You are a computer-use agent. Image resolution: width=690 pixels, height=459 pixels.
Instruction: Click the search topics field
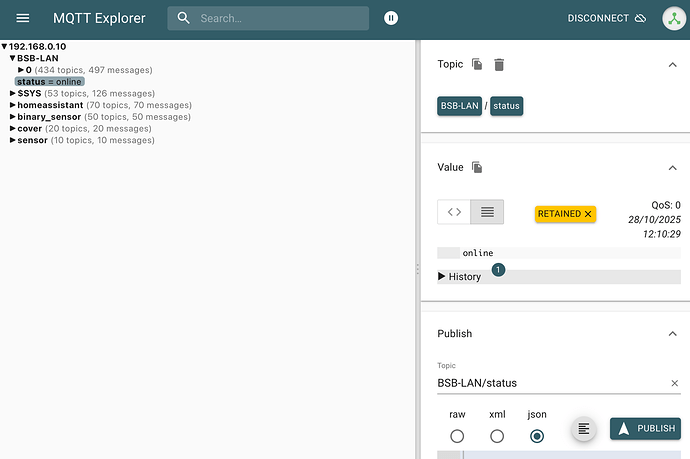click(280, 18)
